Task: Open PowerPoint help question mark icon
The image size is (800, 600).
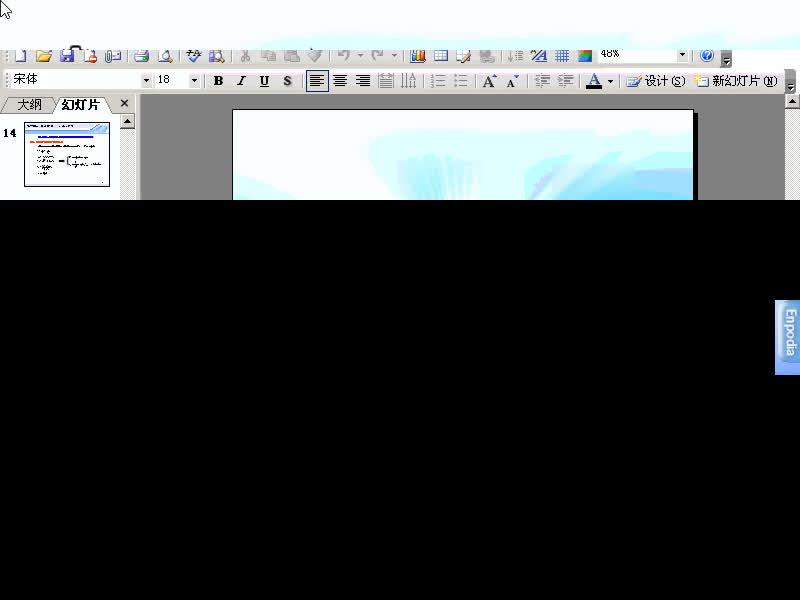Action: (x=707, y=55)
